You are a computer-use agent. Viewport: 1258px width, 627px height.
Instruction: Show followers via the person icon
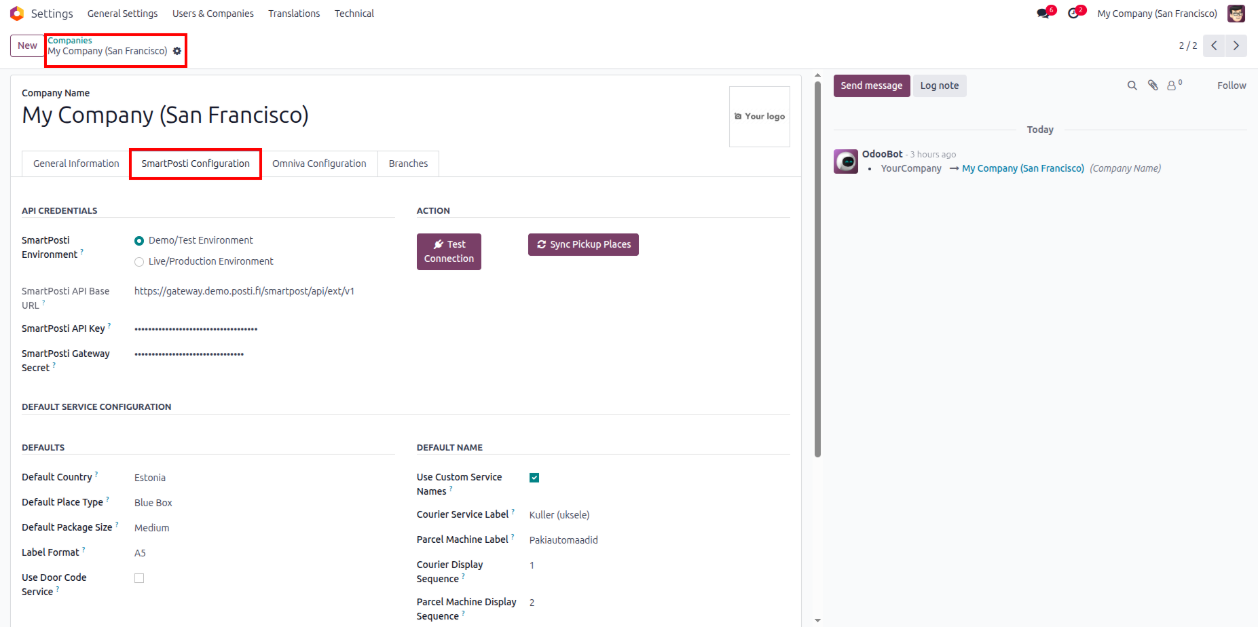pyautogui.click(x=1172, y=86)
